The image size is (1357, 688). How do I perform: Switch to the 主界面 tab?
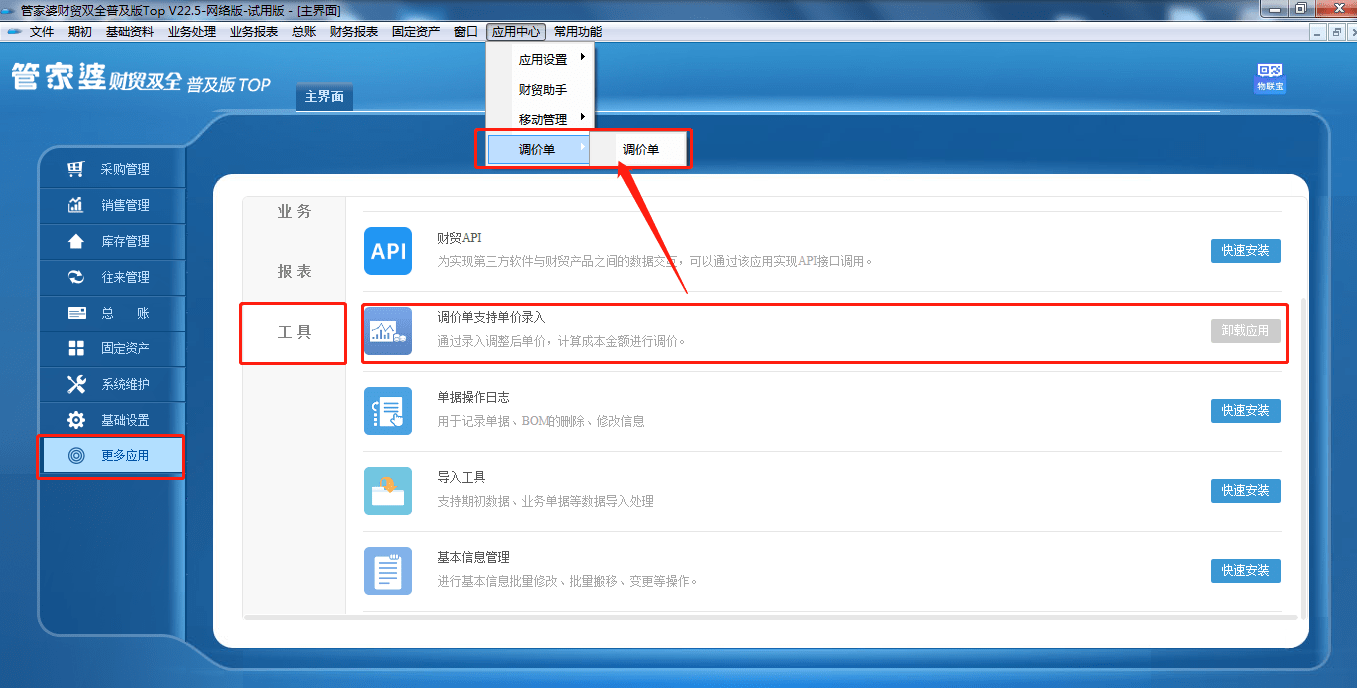324,97
